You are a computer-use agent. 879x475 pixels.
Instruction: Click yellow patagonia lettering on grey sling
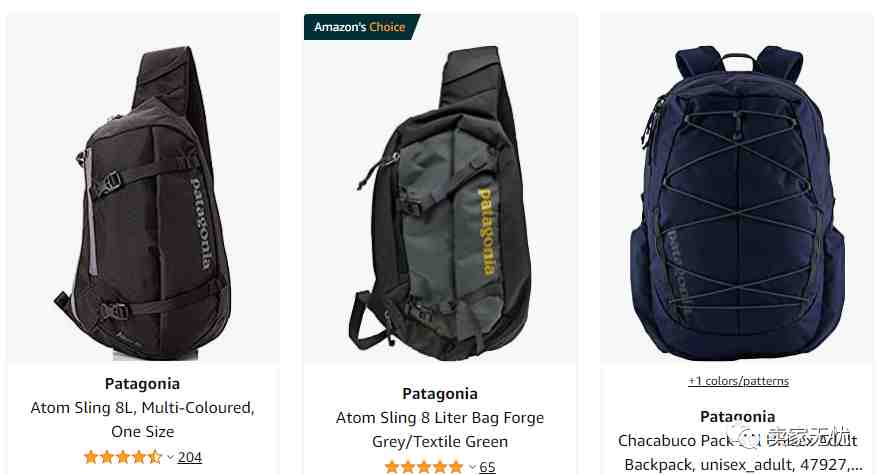487,232
